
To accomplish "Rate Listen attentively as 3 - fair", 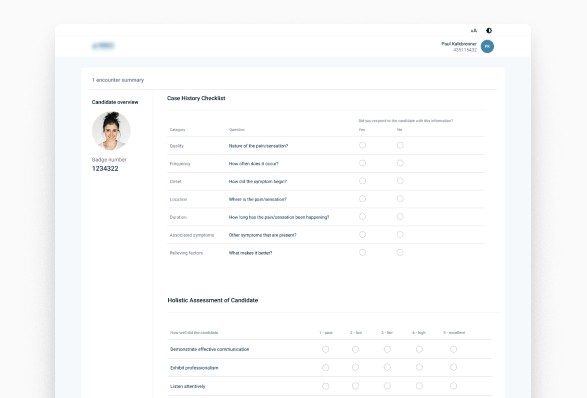I will point(387,386).
